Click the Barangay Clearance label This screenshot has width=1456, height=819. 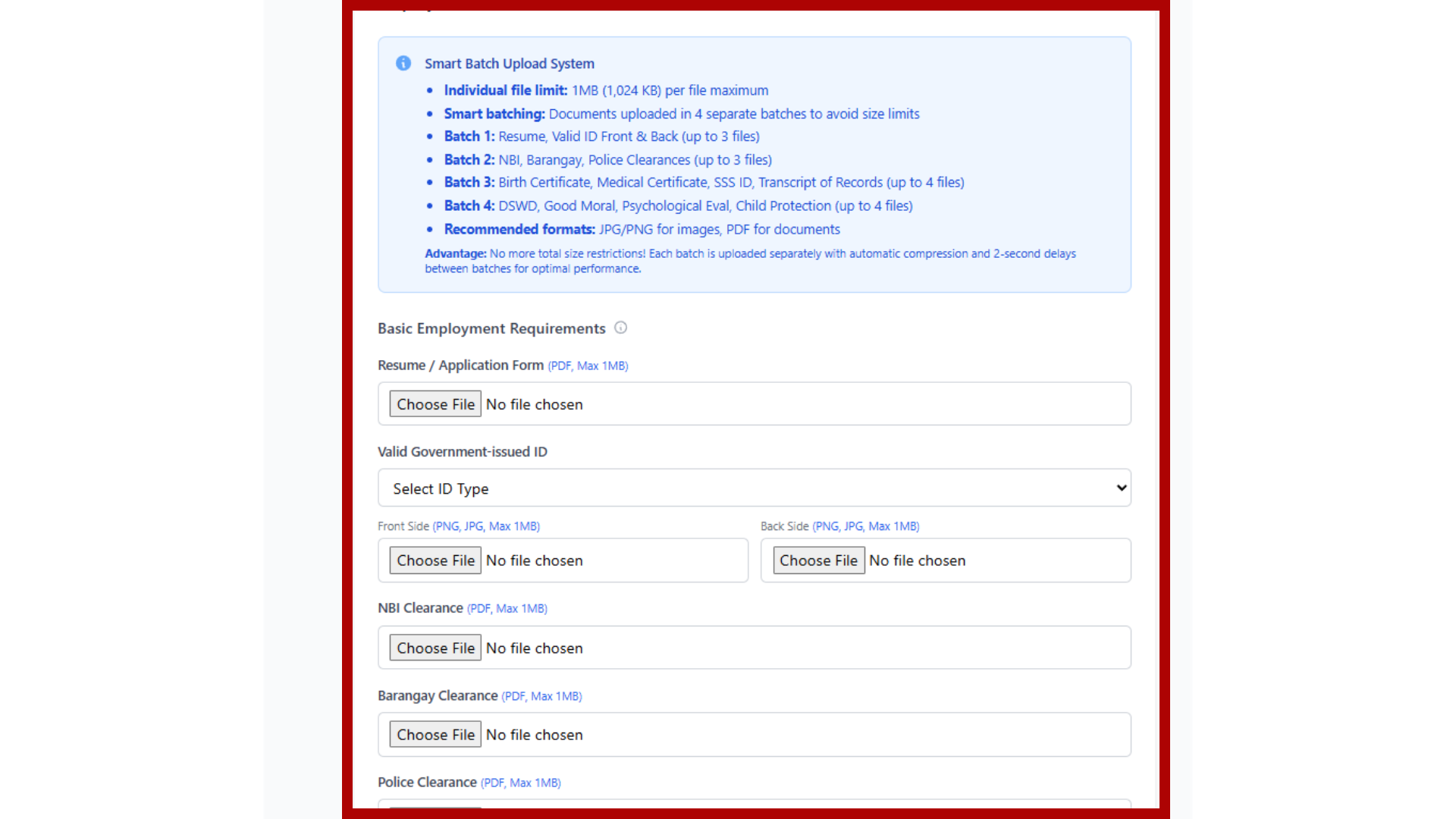[438, 696]
